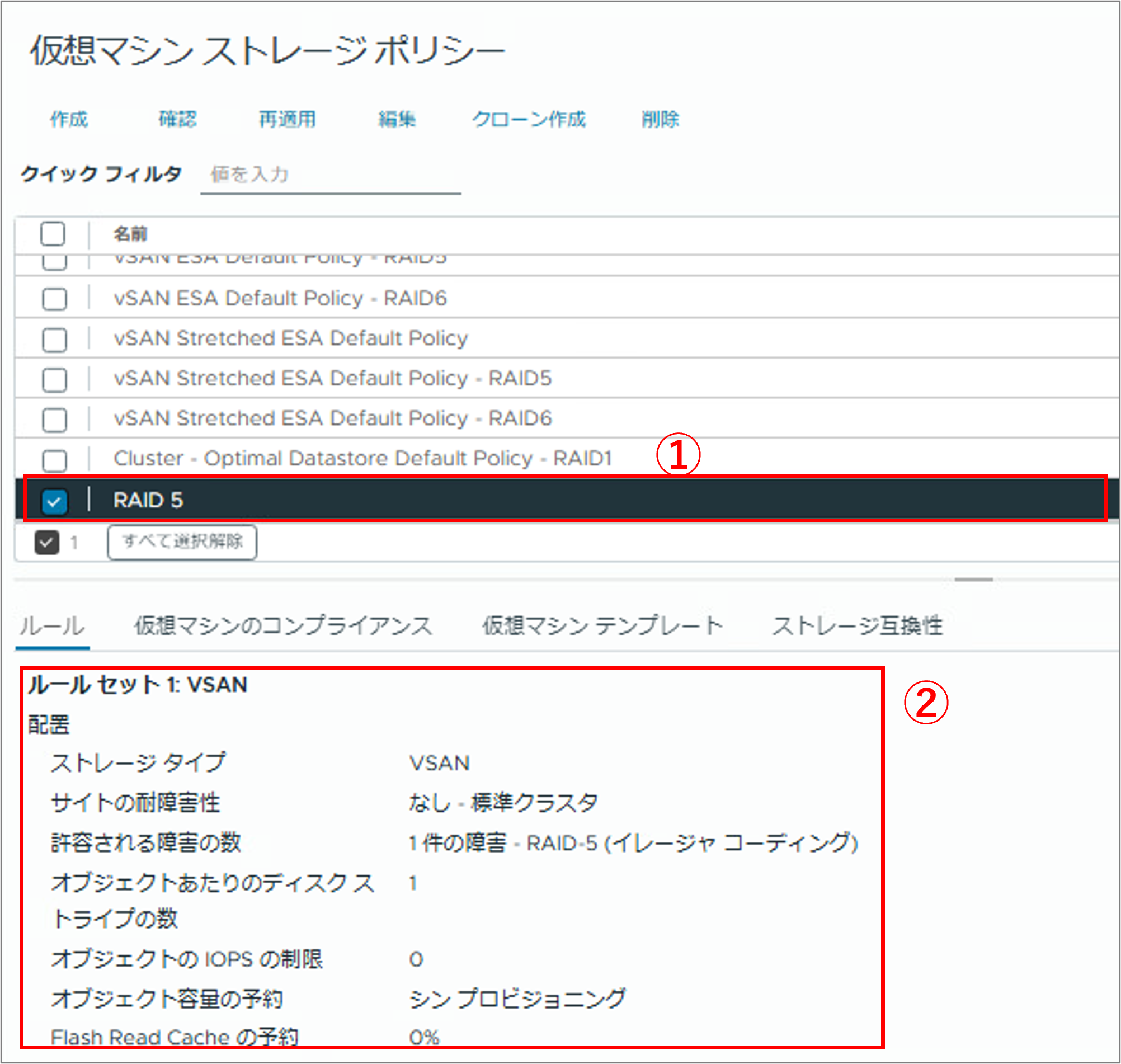Click the 作成 action link
Image resolution: width=1121 pixels, height=1064 pixels.
tap(69, 119)
